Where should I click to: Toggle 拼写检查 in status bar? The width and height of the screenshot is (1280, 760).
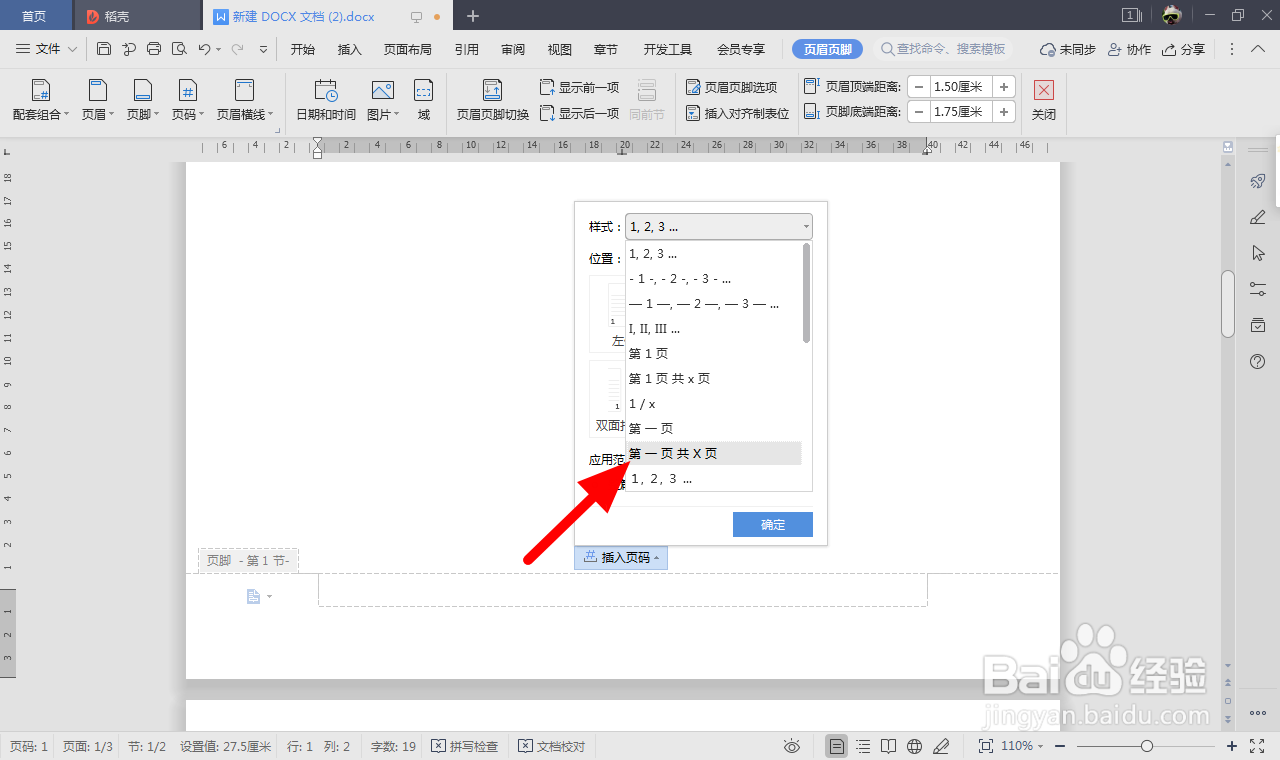click(x=465, y=746)
